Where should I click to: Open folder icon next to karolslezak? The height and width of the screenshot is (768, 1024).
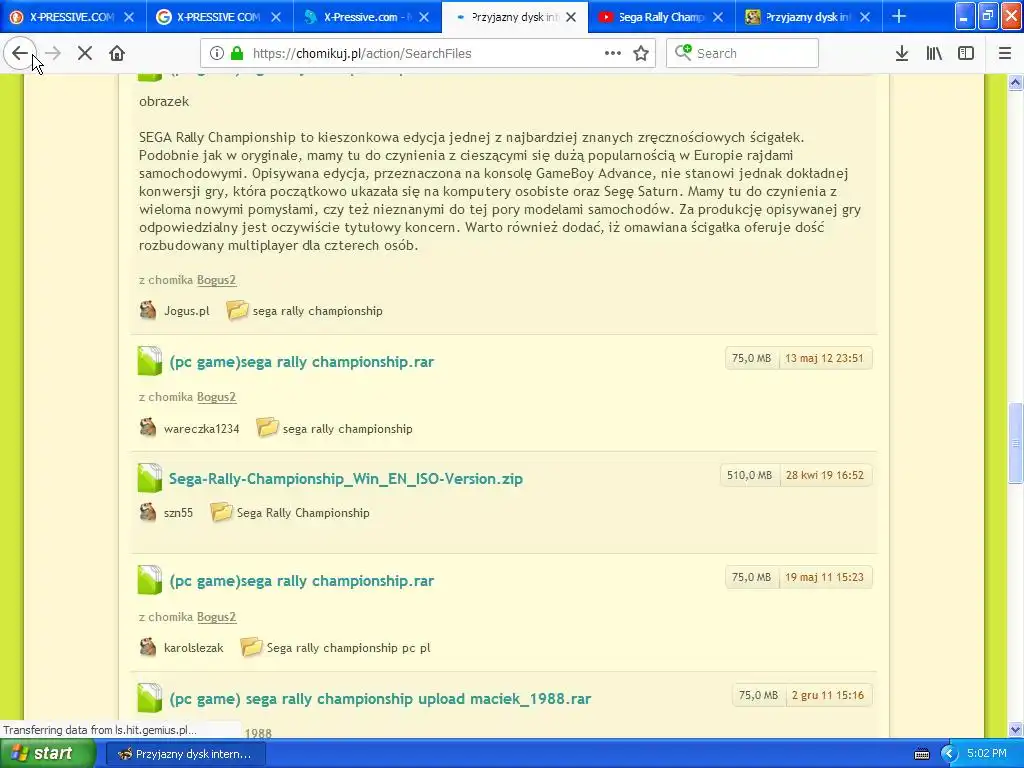(251, 647)
